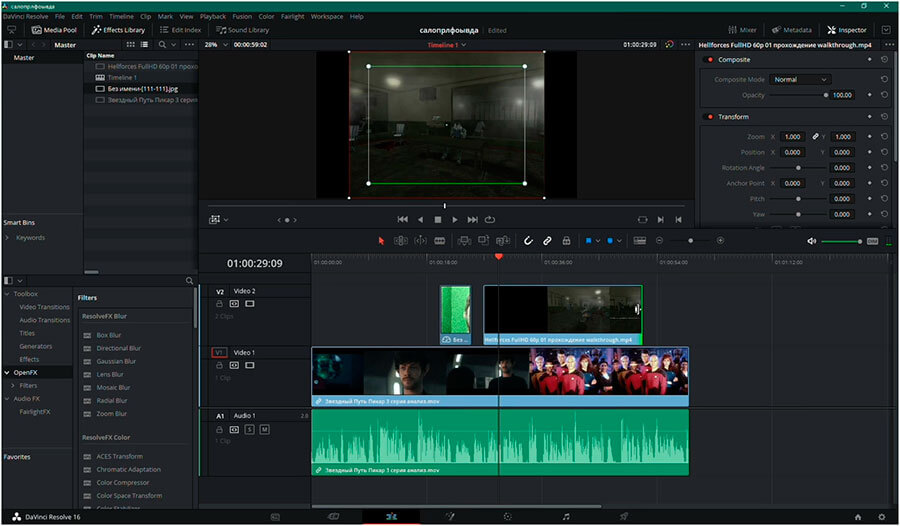Open the Effects Library panel
The width and height of the screenshot is (900, 526).
click(x=118, y=30)
